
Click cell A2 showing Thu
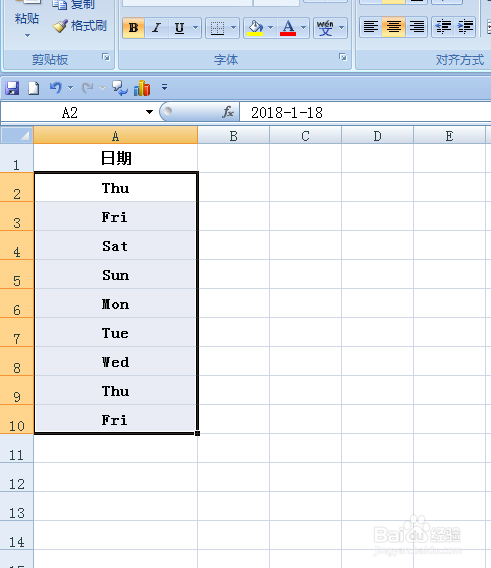tap(116, 188)
